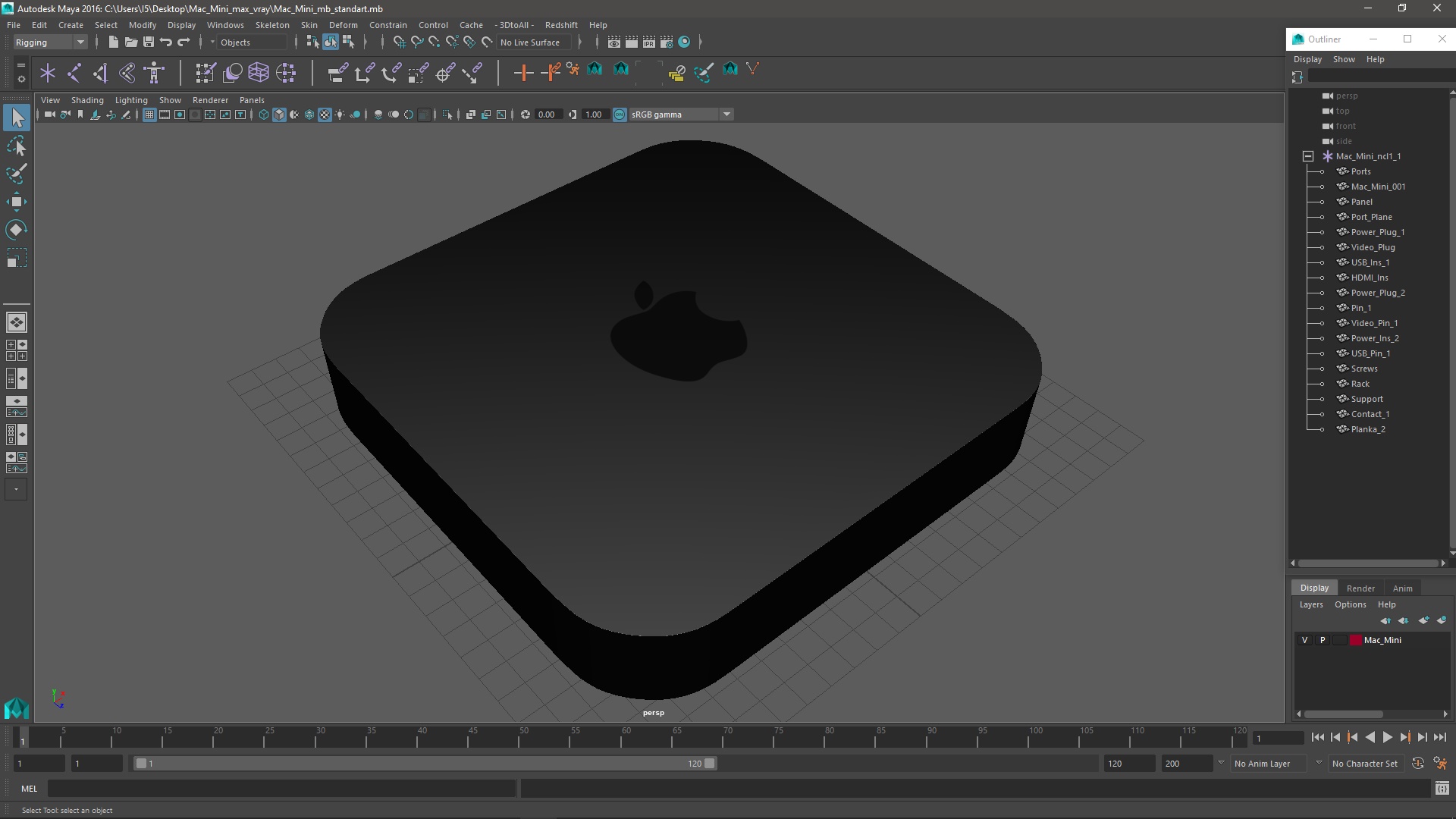Click the Save Scene disk icon
The image size is (1456, 819).
(x=149, y=42)
